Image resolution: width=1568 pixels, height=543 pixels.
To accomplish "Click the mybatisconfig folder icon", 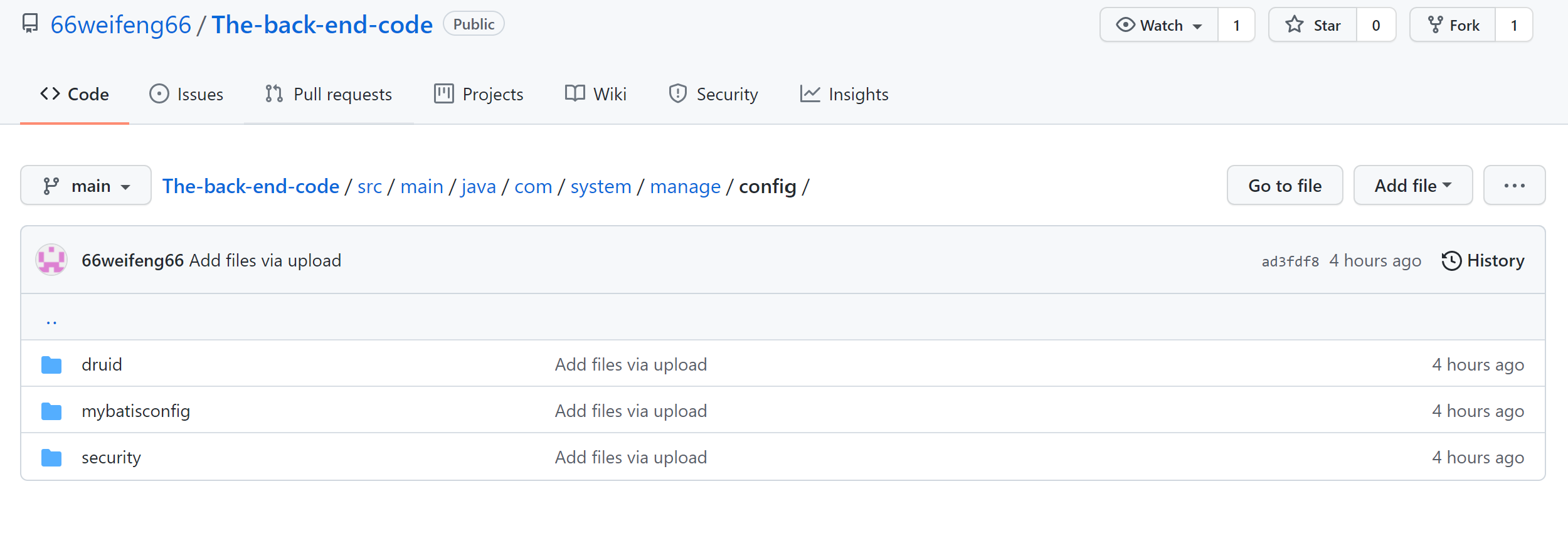I will 51,411.
